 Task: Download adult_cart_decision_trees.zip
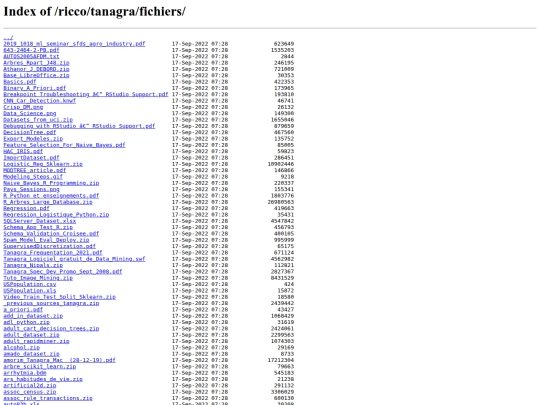(x=51, y=328)
